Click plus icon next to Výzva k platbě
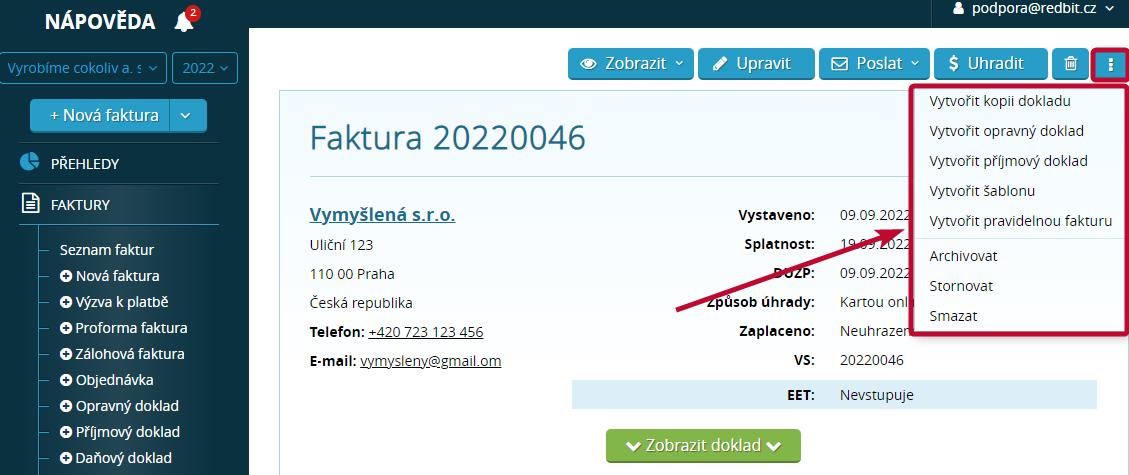 tap(66, 302)
